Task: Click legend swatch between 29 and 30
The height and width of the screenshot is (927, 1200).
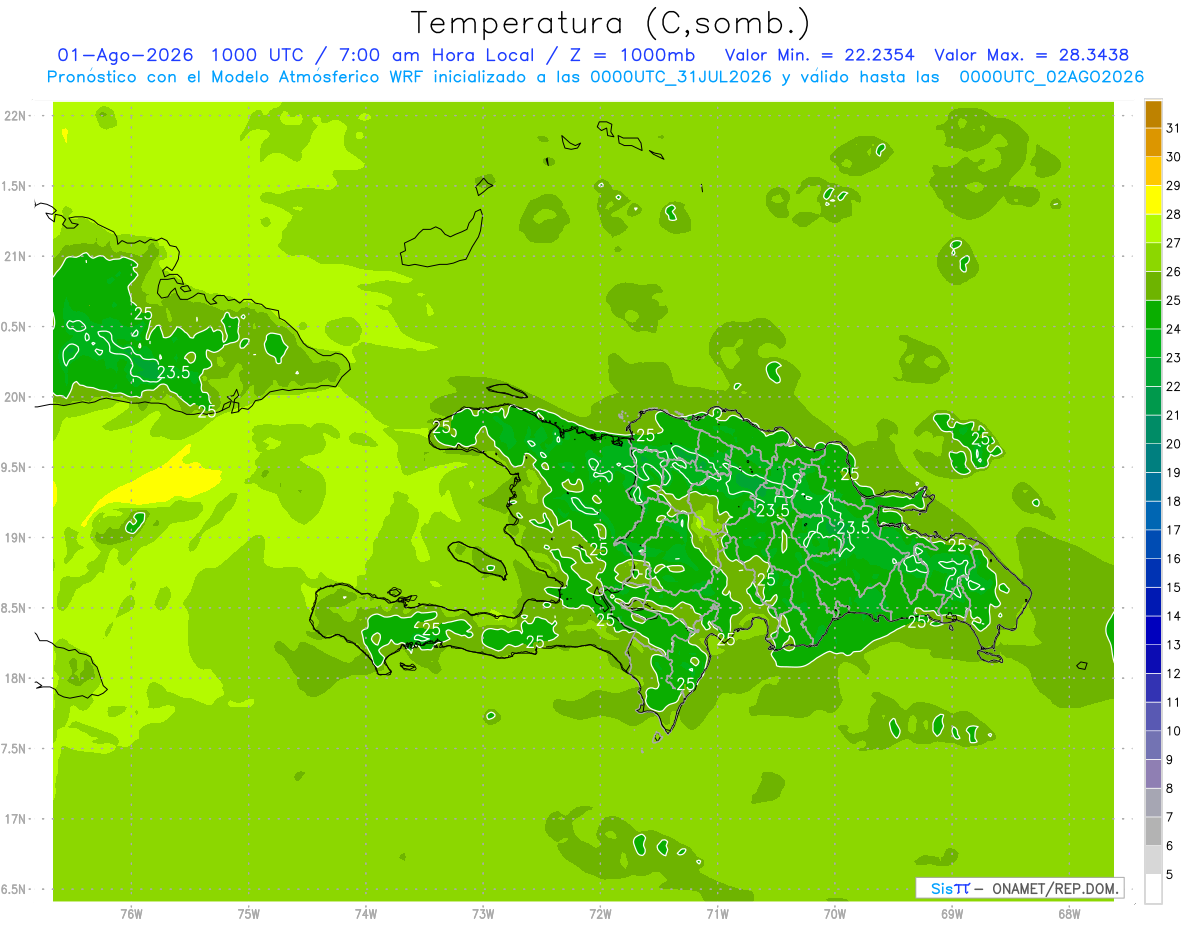Action: pos(1153,171)
